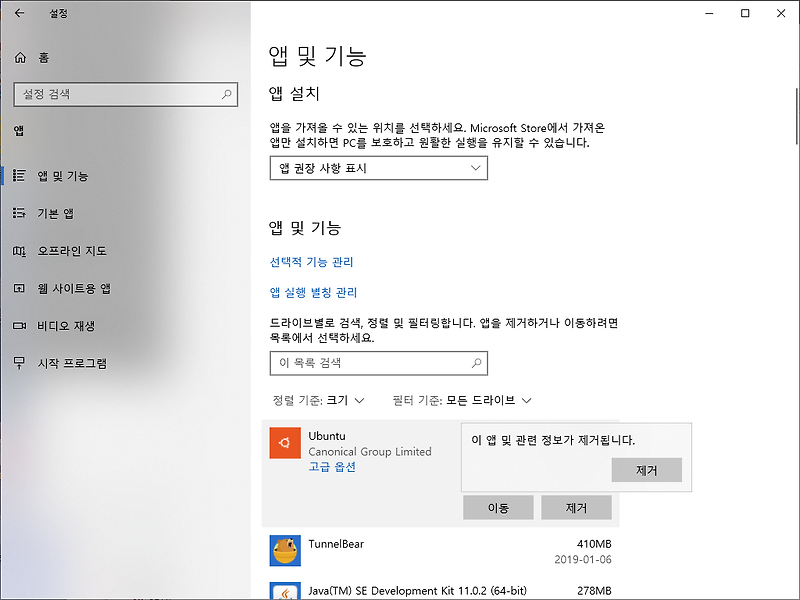Click the Java SE Development Kit icon
This screenshot has height=600, width=800.
point(285,591)
